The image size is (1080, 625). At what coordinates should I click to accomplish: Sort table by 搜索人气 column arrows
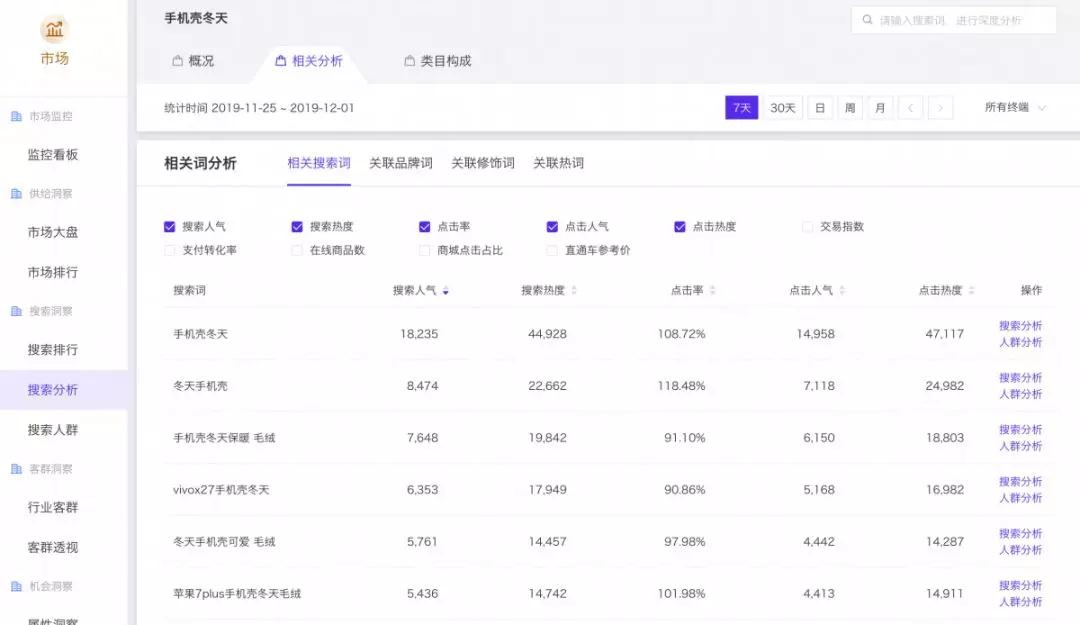click(x=446, y=291)
